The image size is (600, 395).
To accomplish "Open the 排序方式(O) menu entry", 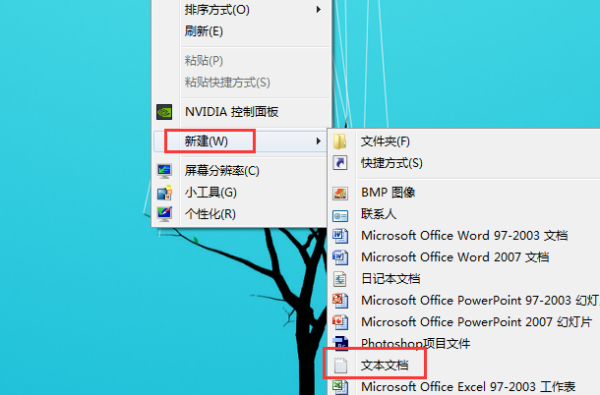I will click(217, 10).
